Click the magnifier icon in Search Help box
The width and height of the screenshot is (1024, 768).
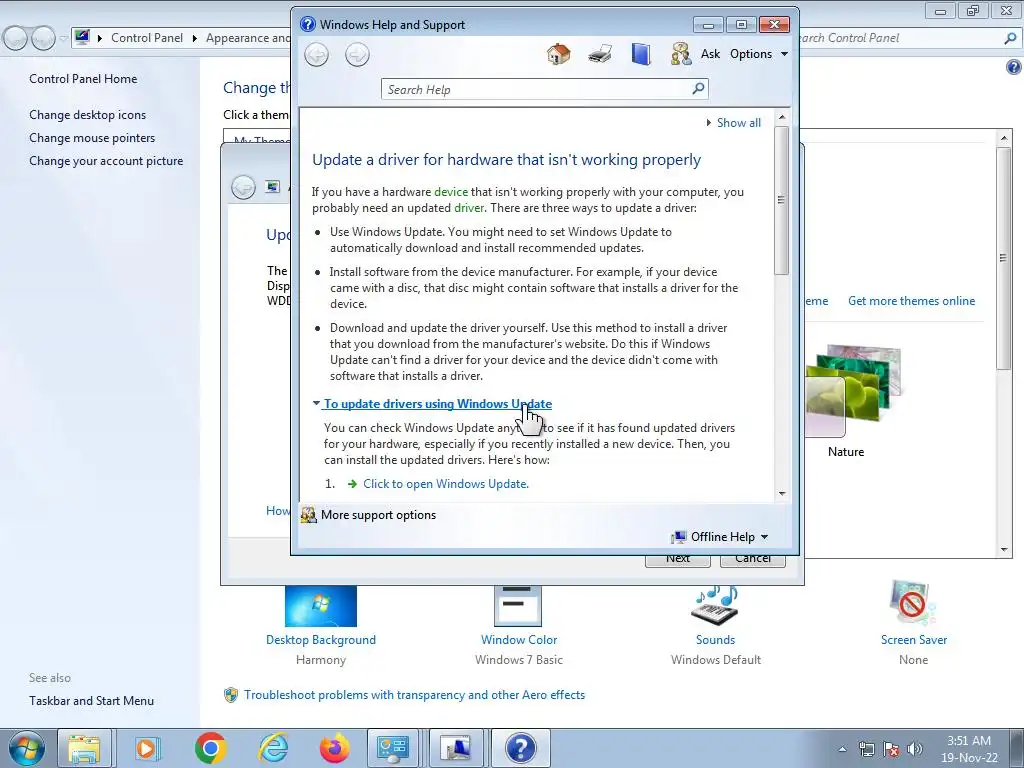698,88
